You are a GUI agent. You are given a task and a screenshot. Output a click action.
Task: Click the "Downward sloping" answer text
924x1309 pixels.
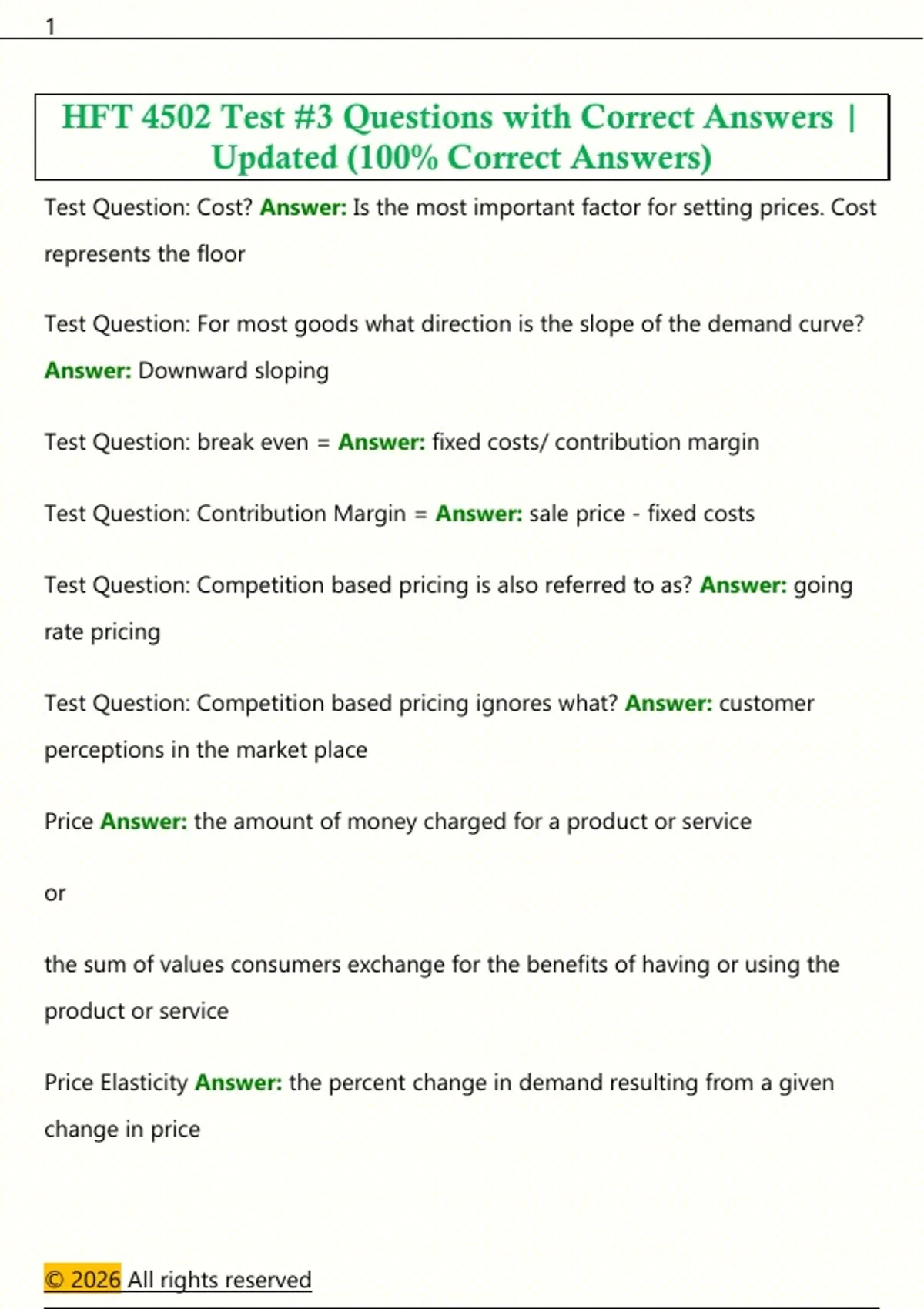coord(233,371)
